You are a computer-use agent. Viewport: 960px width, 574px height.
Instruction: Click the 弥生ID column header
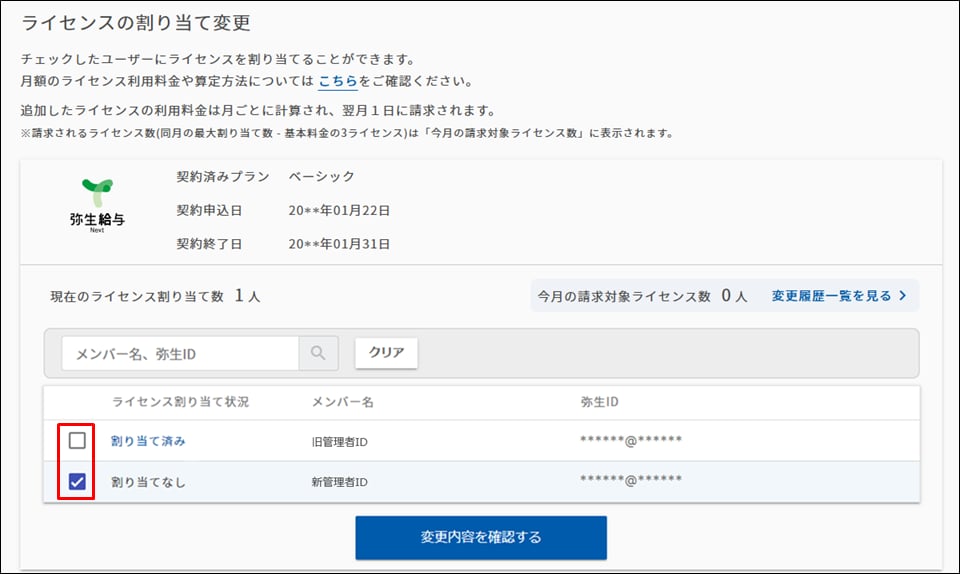pos(599,402)
